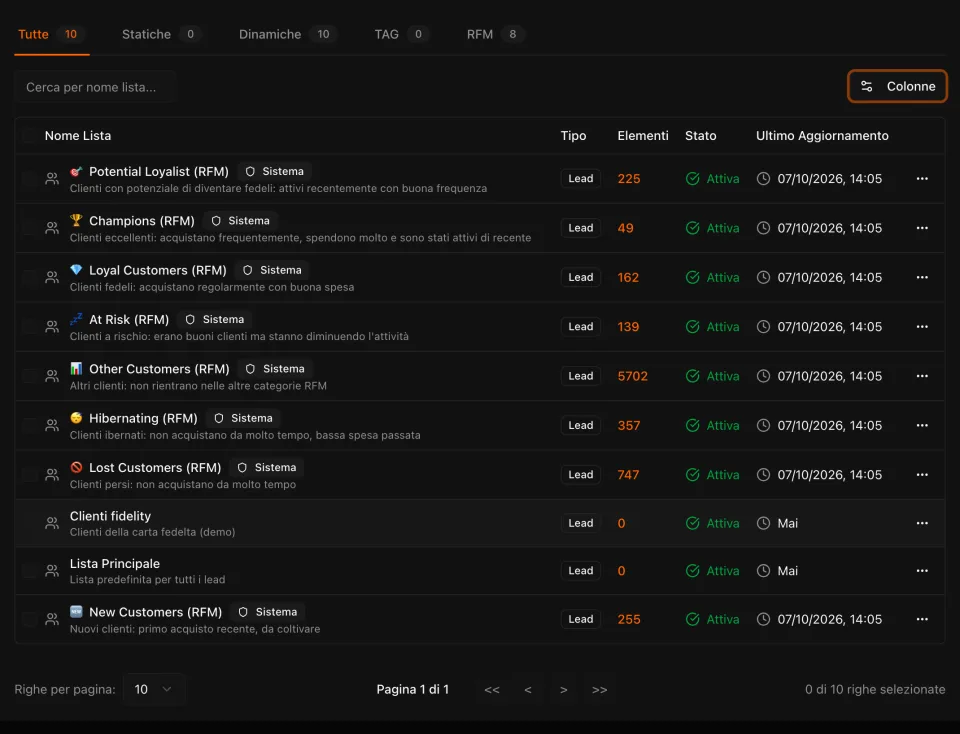Click the green check icon in At Risk row
Screen dimensions: 960x734
click(692, 327)
